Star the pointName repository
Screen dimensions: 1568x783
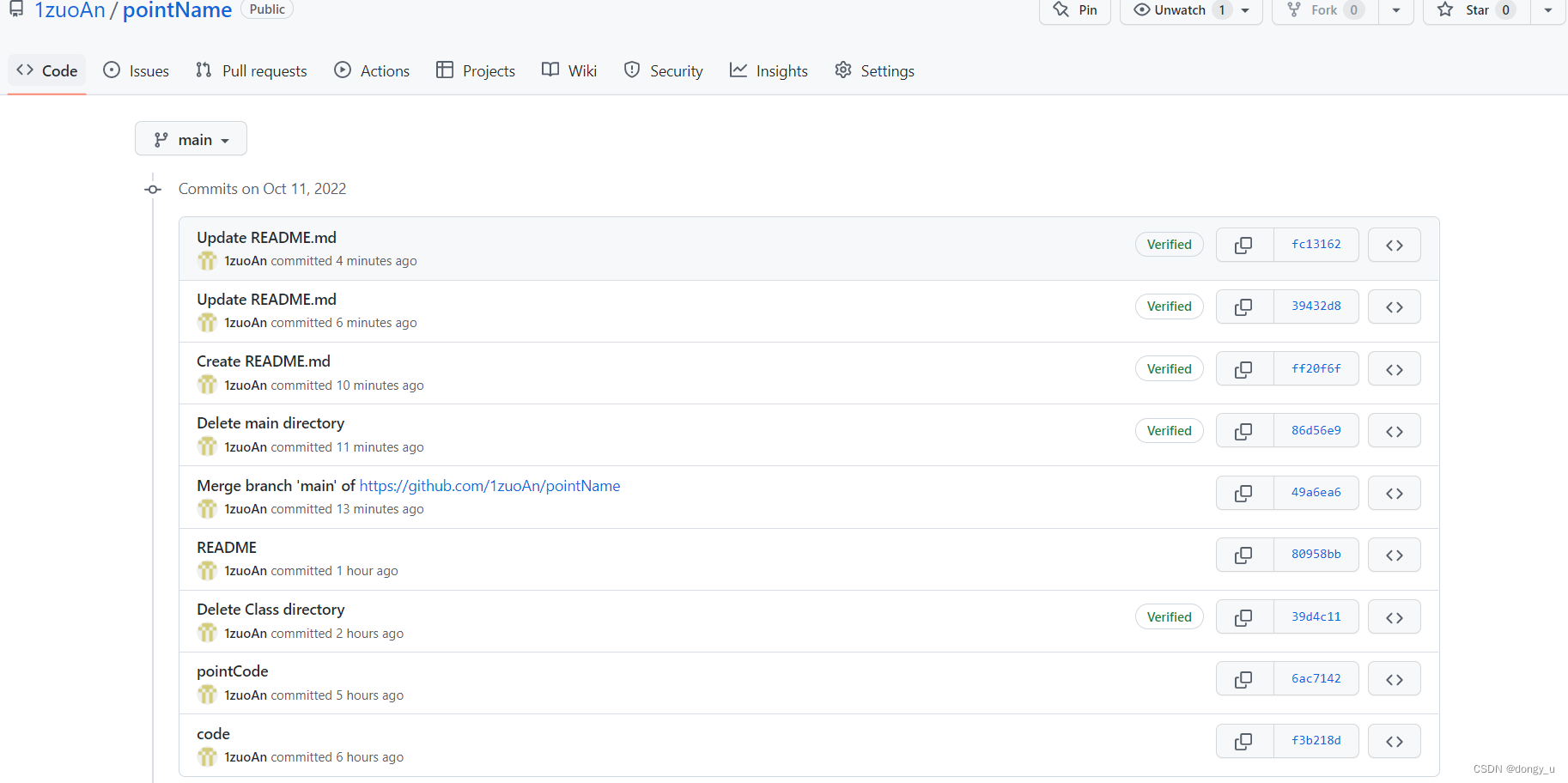click(1477, 10)
